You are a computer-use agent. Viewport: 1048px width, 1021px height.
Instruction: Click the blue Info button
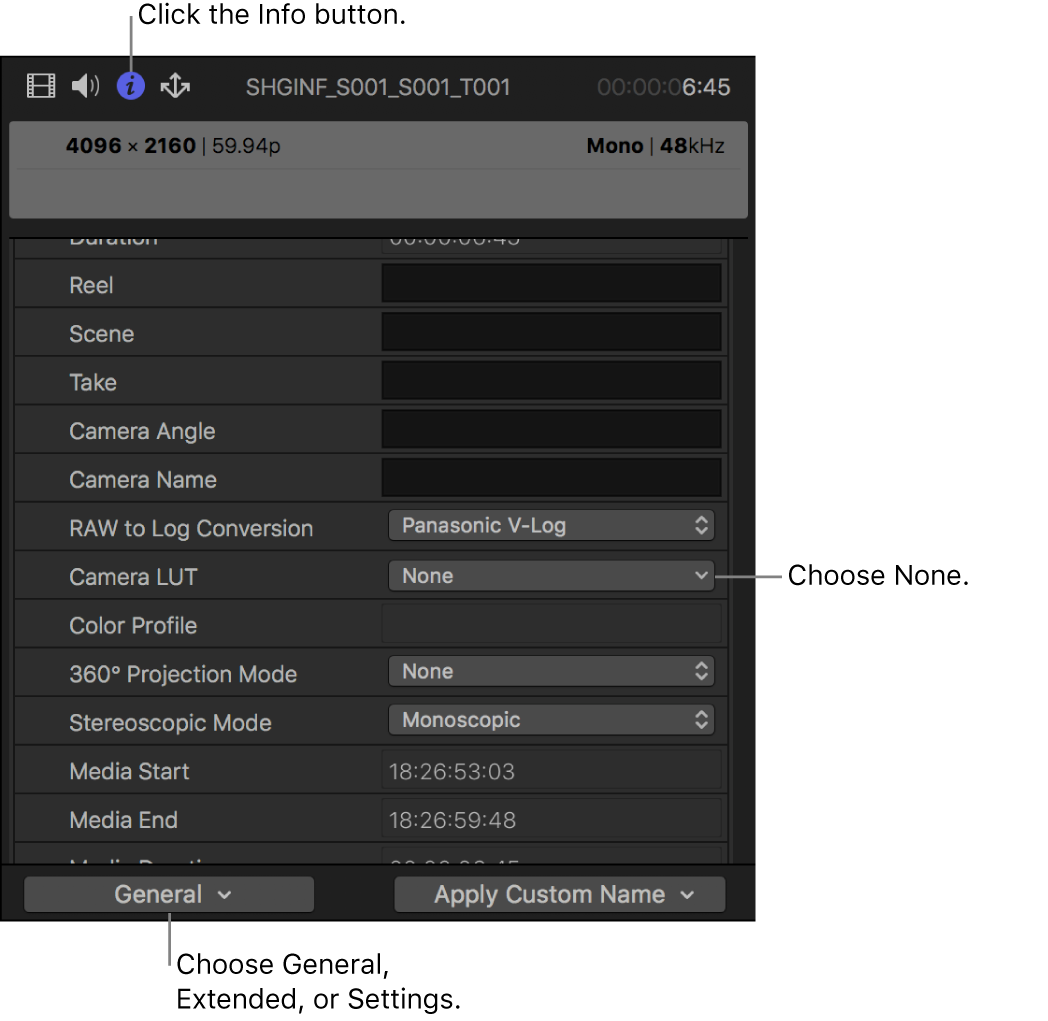(130, 87)
